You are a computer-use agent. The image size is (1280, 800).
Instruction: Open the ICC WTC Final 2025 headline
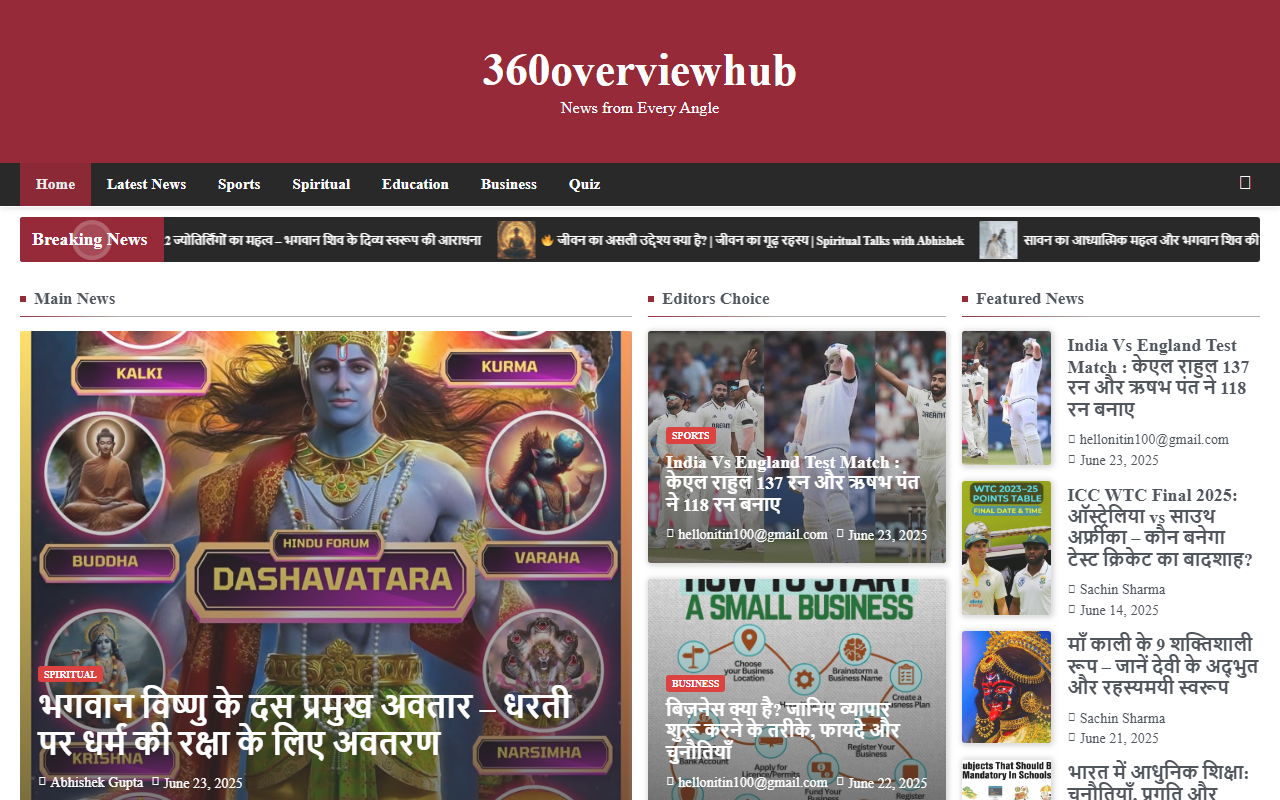coord(1160,527)
